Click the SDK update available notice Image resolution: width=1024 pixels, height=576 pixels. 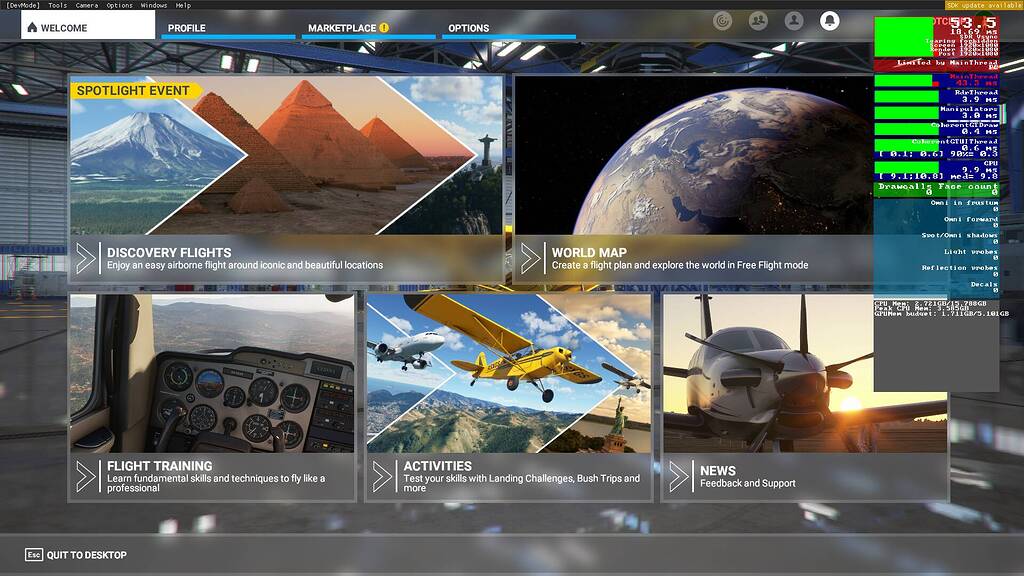point(982,5)
